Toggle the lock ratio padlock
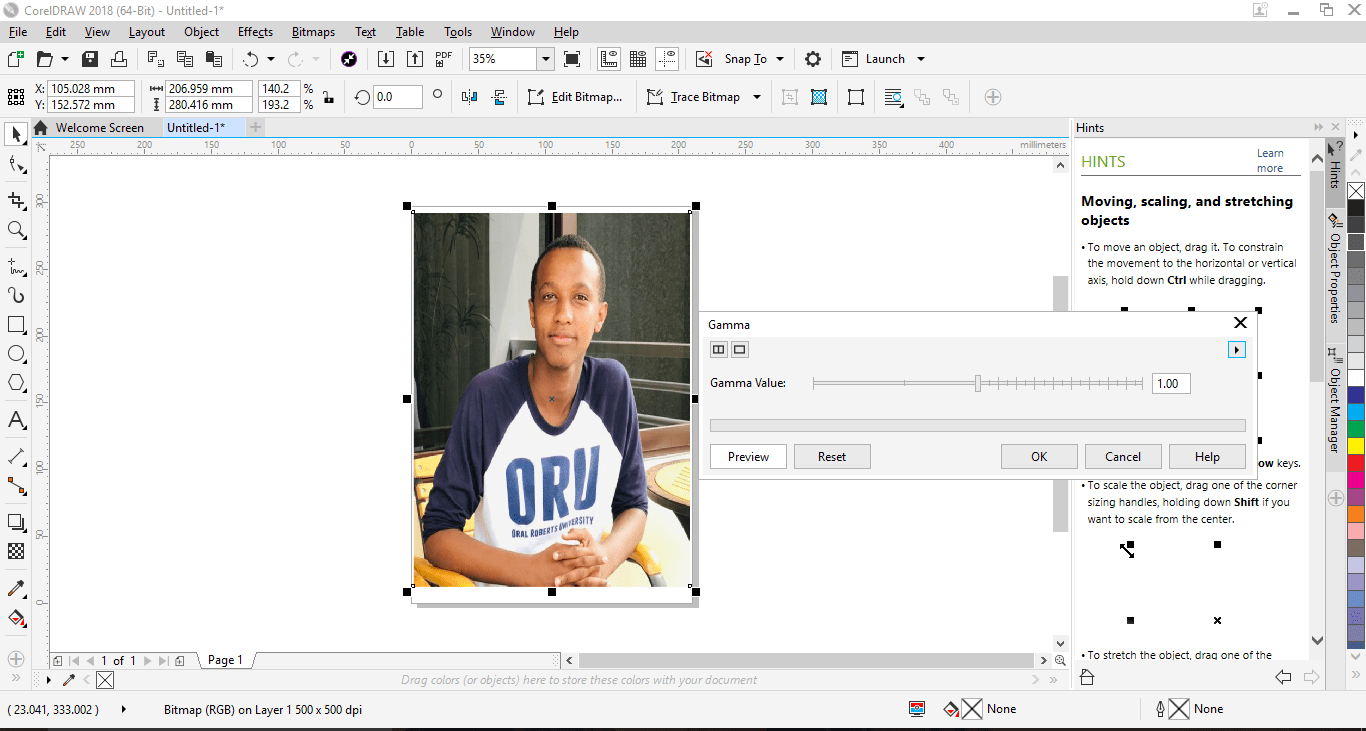Image resolution: width=1366 pixels, height=731 pixels. (328, 97)
